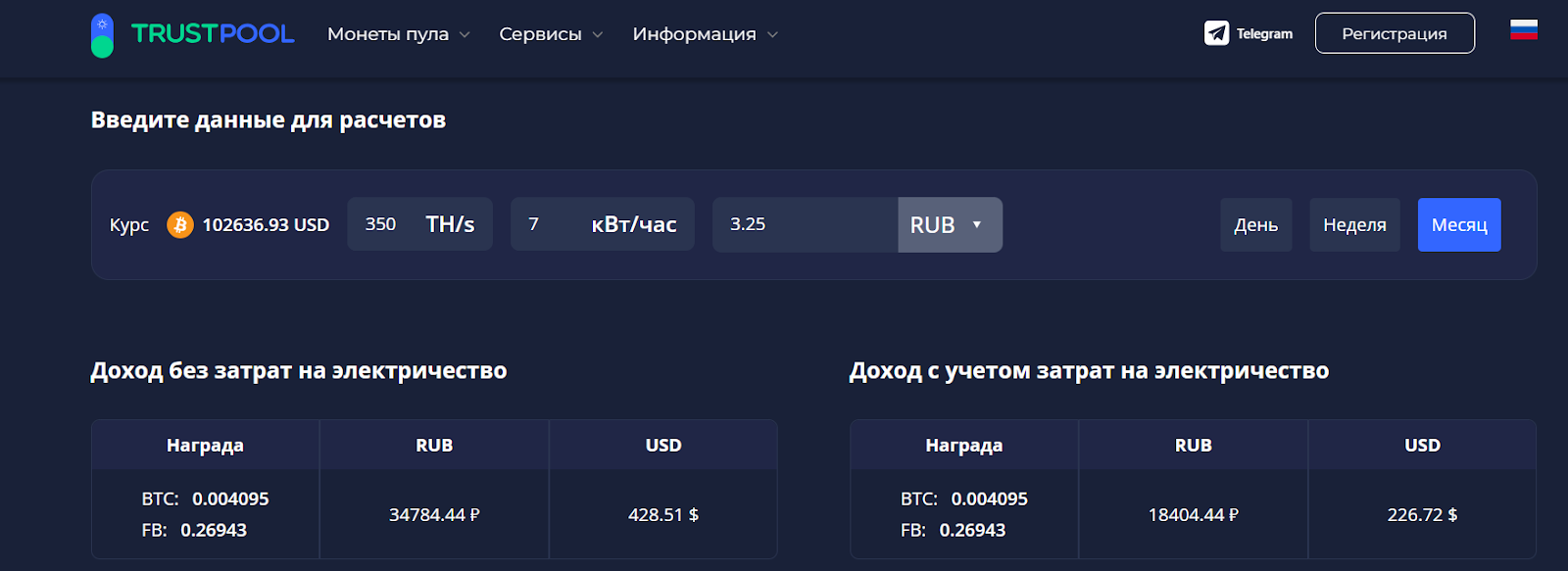The height and width of the screenshot is (571, 1568).
Task: Select the День period option
Action: coord(1255,224)
